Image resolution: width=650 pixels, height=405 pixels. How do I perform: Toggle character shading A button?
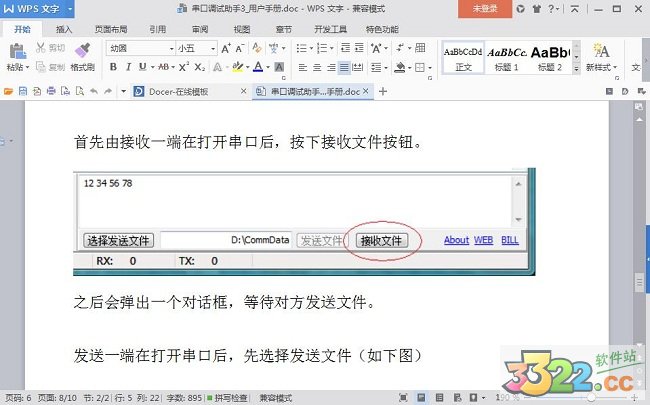[x=279, y=67]
